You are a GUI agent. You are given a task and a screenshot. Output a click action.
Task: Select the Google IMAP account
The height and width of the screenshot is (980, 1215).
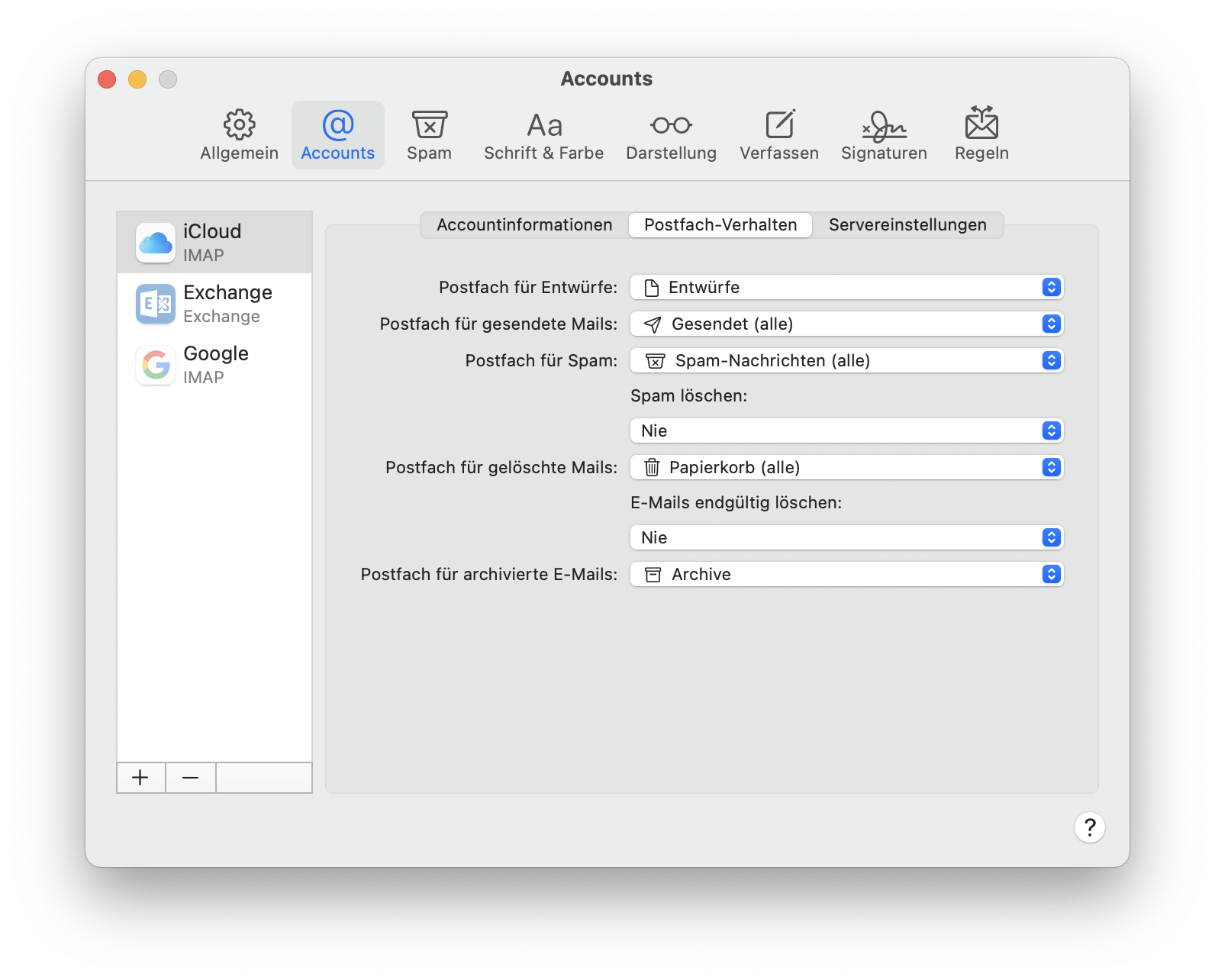pyautogui.click(x=214, y=365)
